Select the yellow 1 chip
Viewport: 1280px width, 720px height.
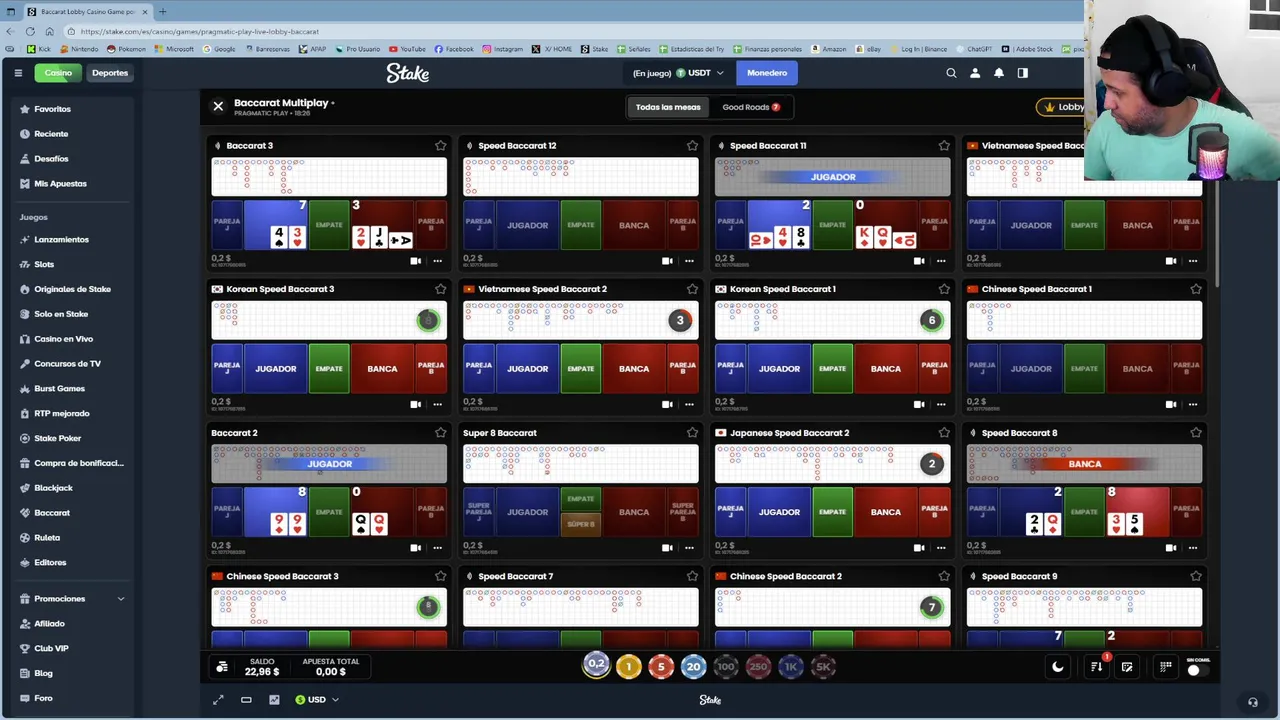[629, 667]
